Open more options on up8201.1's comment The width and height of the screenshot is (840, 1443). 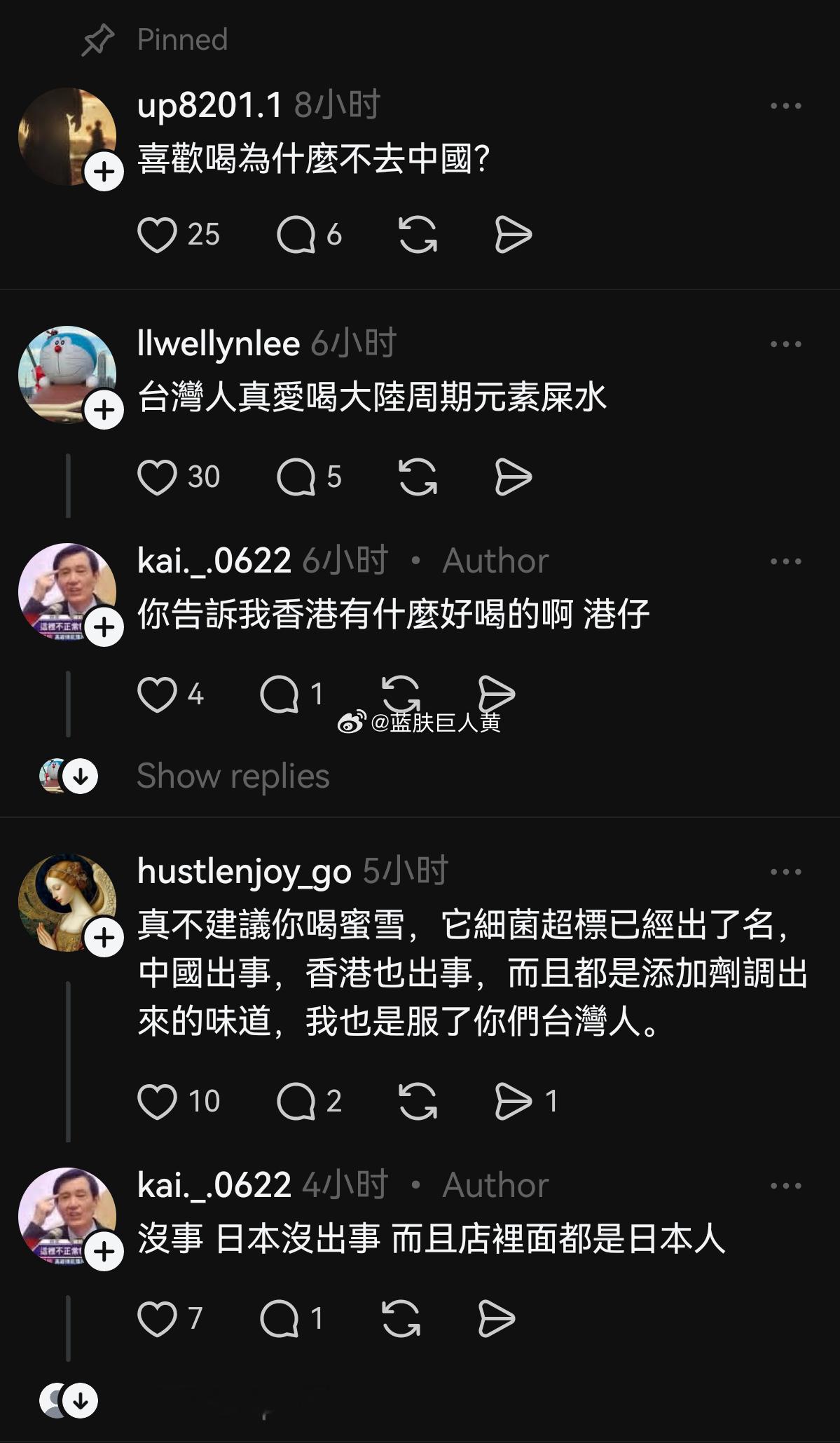click(x=785, y=106)
